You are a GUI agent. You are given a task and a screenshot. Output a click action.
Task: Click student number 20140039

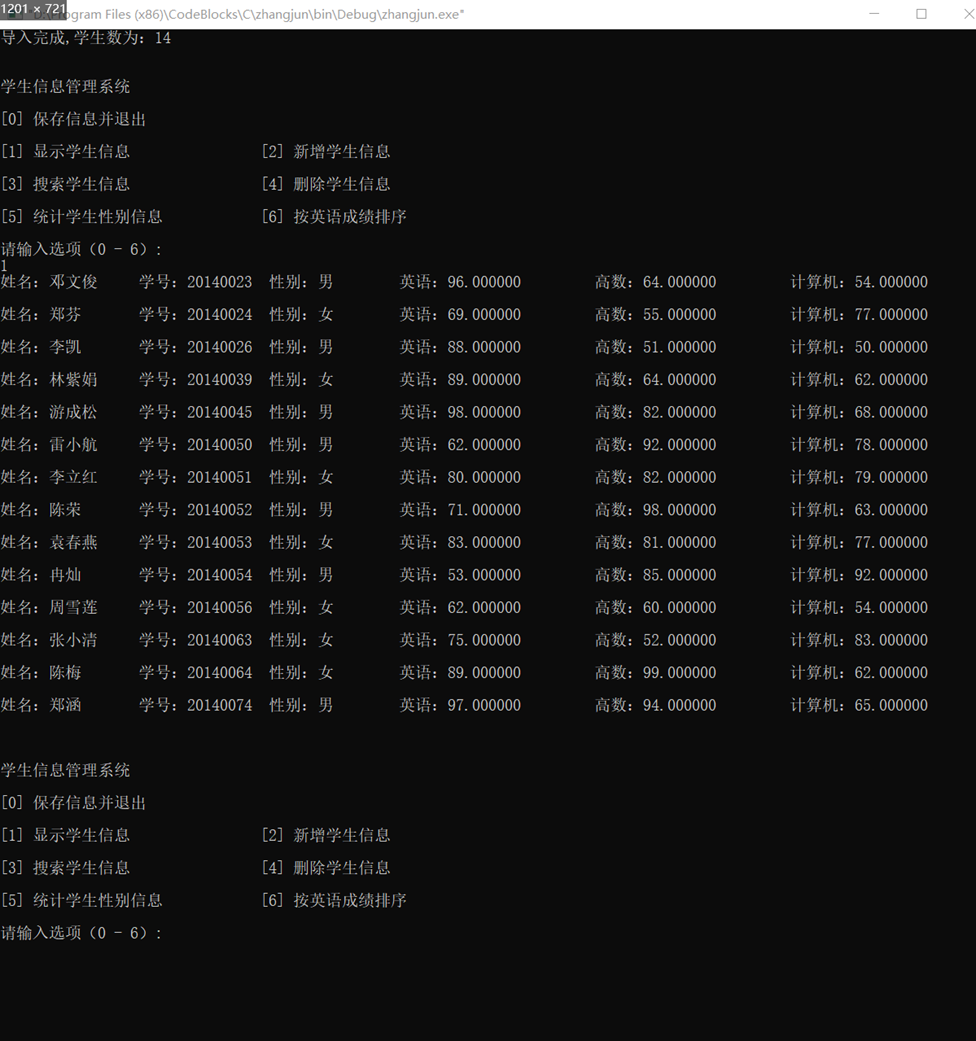point(220,380)
